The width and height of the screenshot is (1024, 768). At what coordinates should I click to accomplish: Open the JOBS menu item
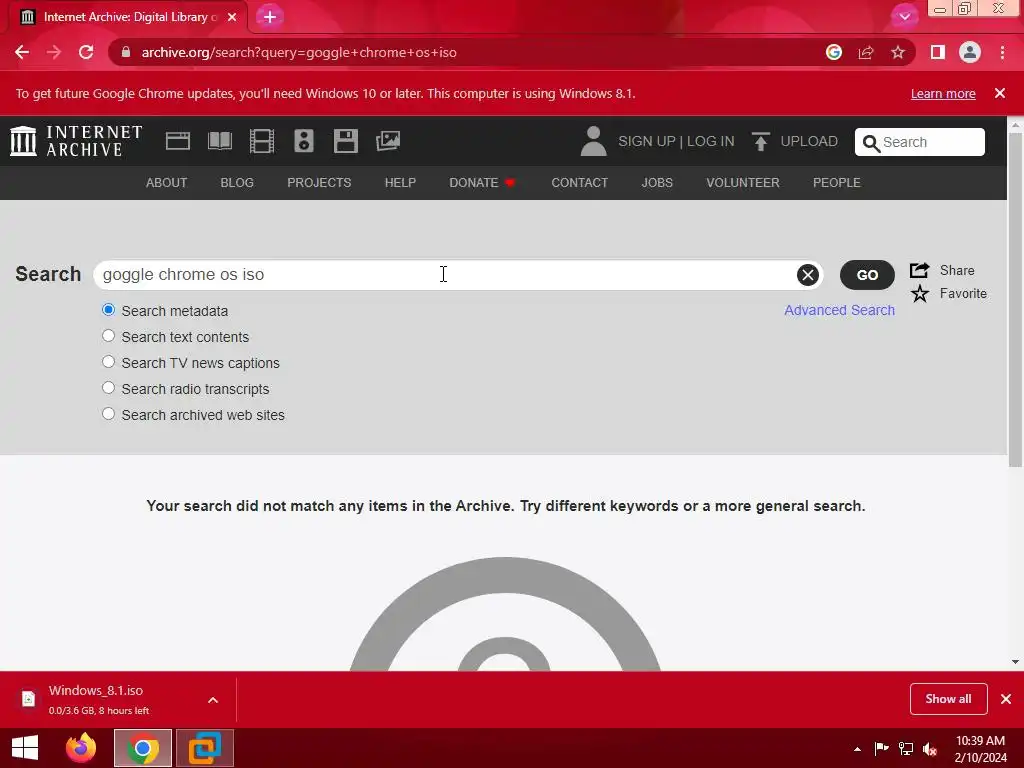coord(657,183)
